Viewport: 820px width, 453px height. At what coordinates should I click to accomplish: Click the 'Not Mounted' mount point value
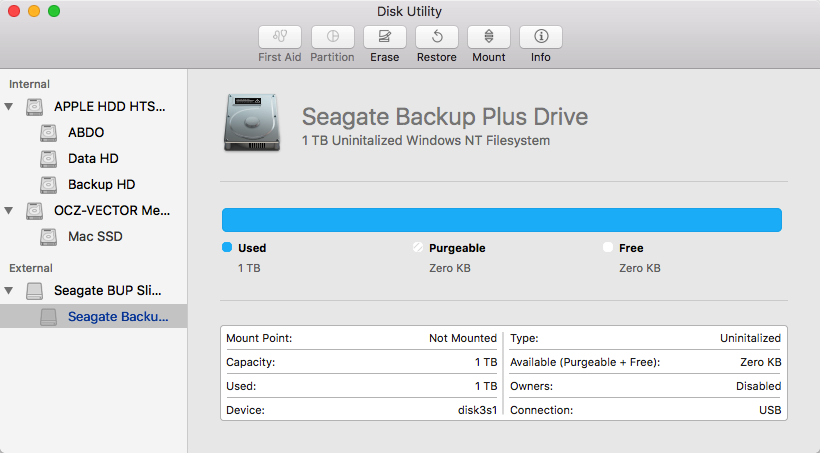pos(463,338)
